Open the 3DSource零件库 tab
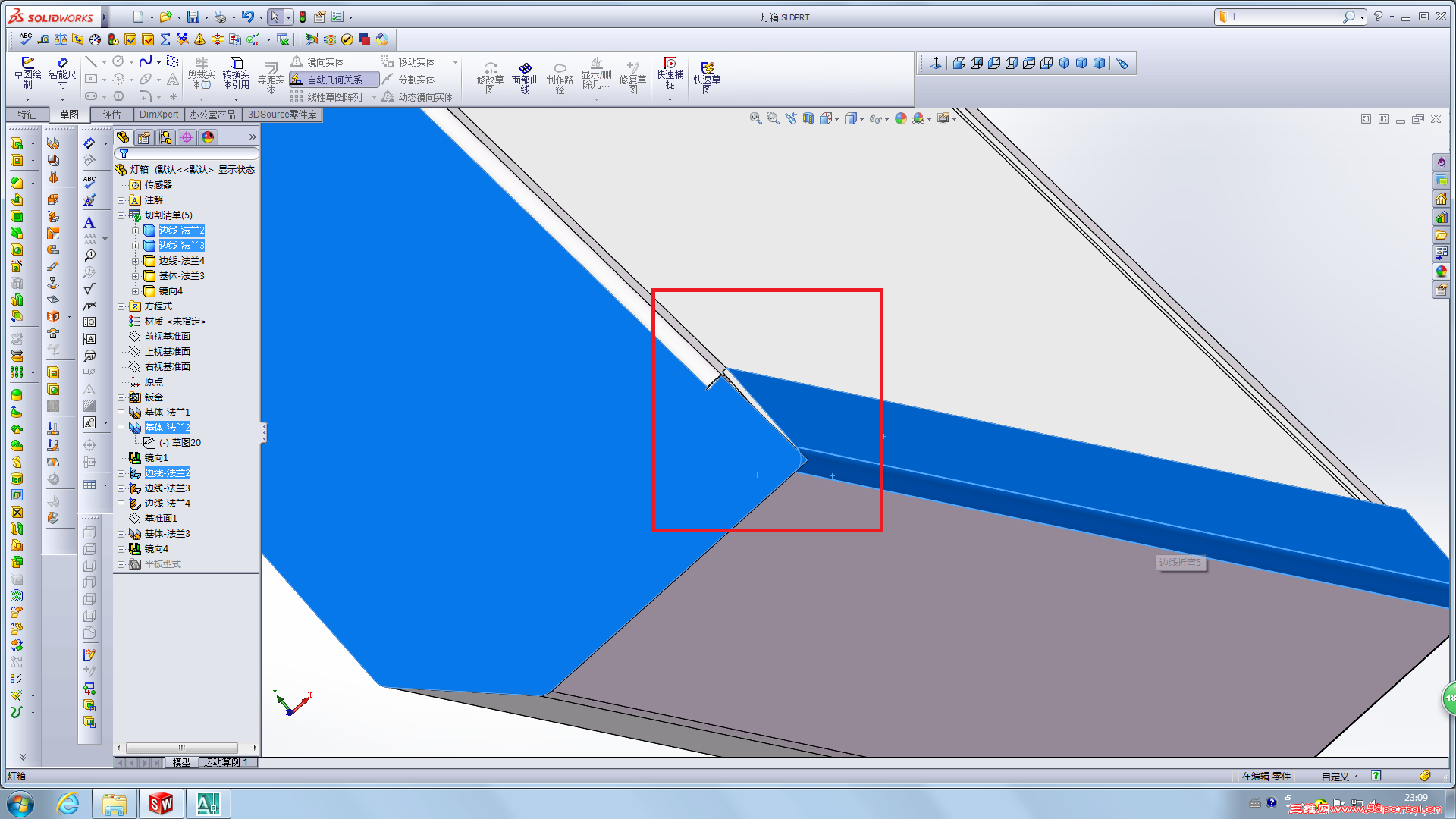The image size is (1456, 819). [282, 115]
